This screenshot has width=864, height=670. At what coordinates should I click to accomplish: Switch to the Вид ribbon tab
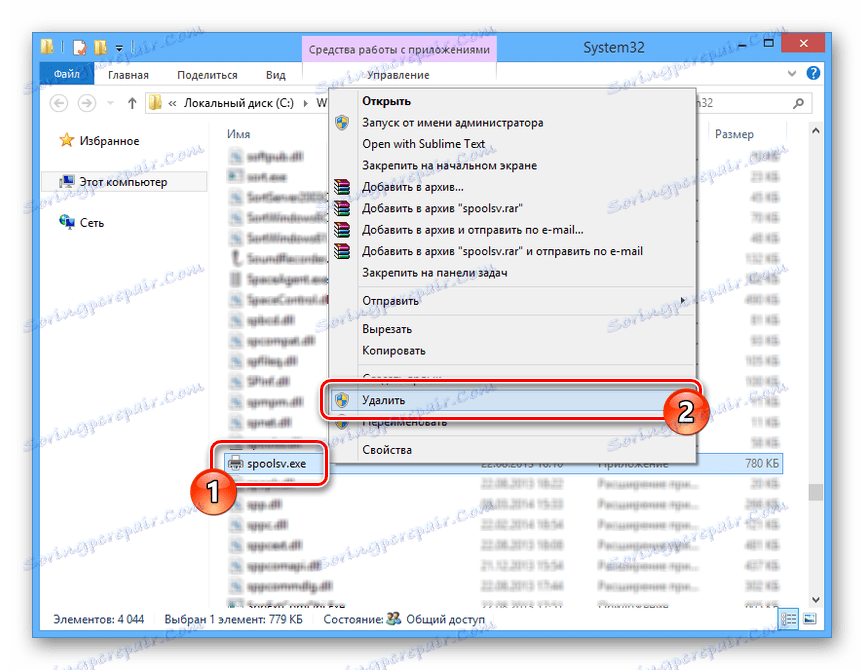(x=276, y=75)
